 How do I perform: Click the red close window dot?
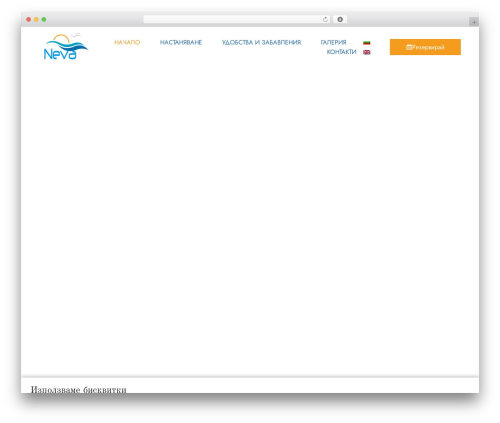[29, 19]
